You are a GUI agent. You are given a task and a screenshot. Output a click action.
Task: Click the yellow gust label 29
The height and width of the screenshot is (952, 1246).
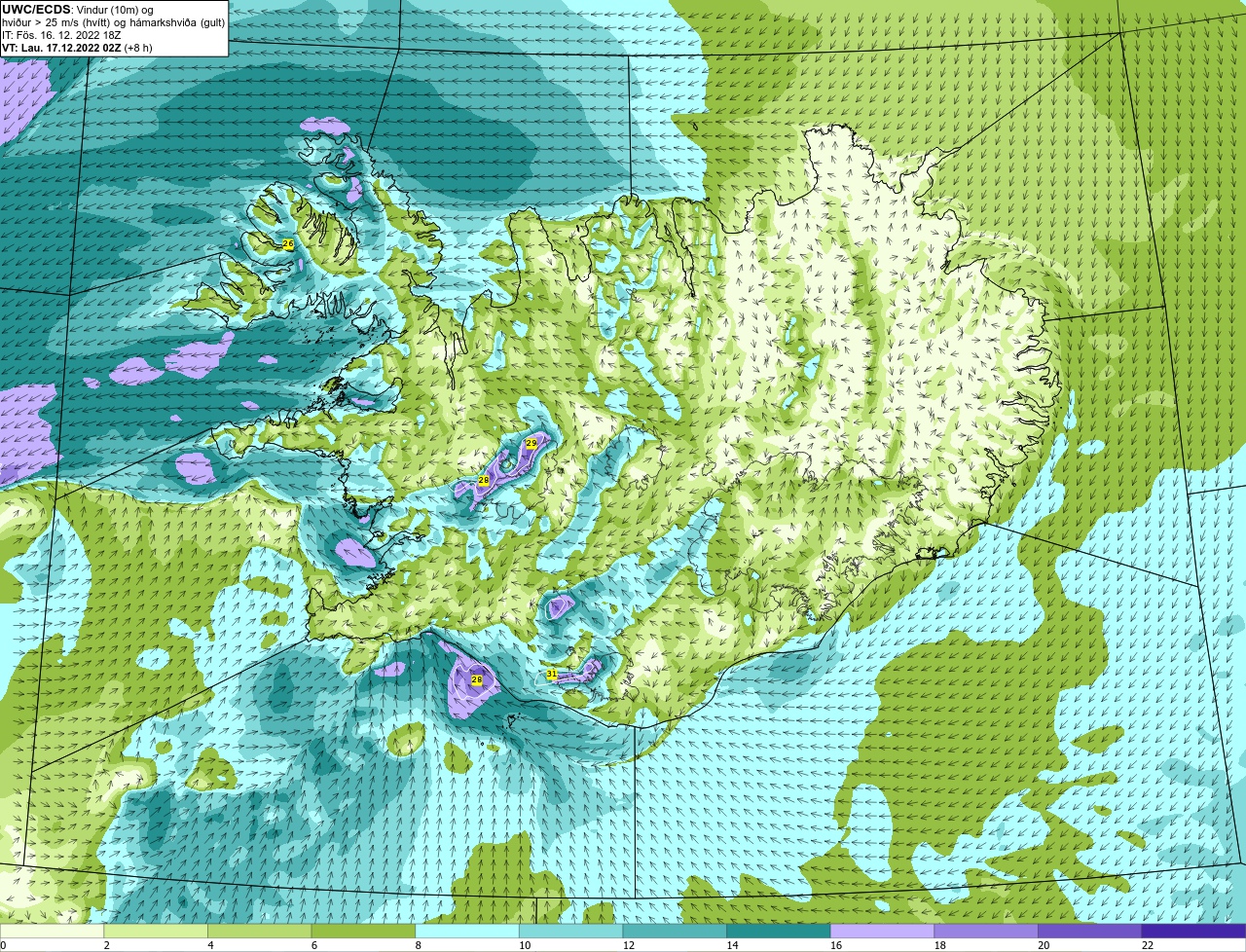[x=531, y=443]
